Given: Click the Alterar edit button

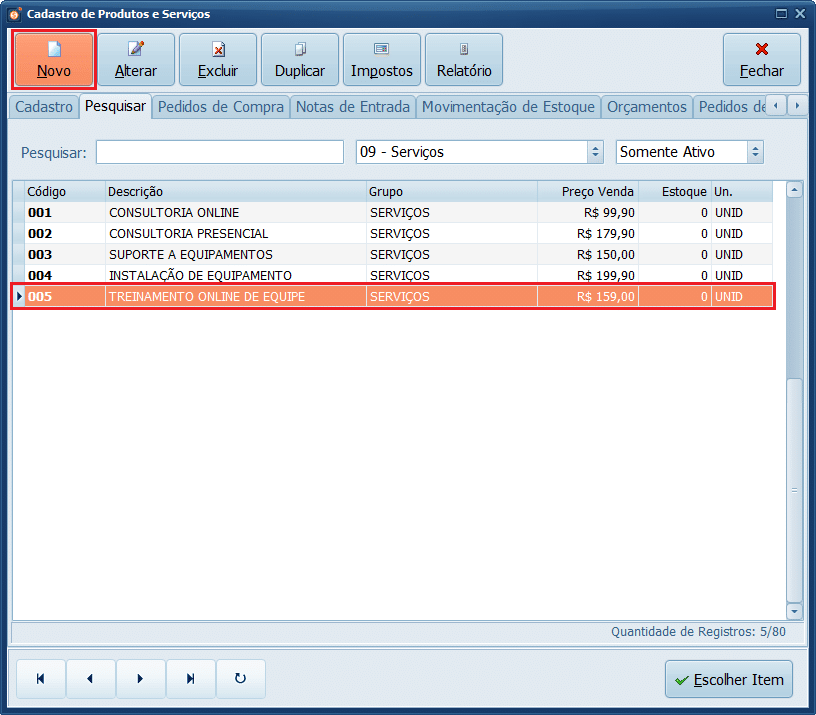Looking at the screenshot, I should (x=136, y=60).
